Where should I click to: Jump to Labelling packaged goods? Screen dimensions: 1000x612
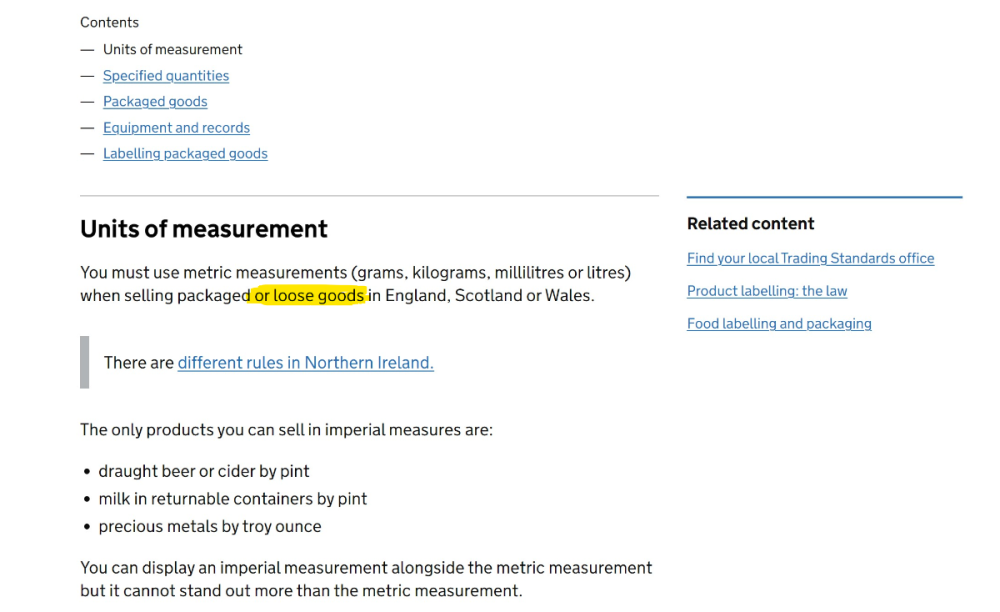[x=185, y=154]
